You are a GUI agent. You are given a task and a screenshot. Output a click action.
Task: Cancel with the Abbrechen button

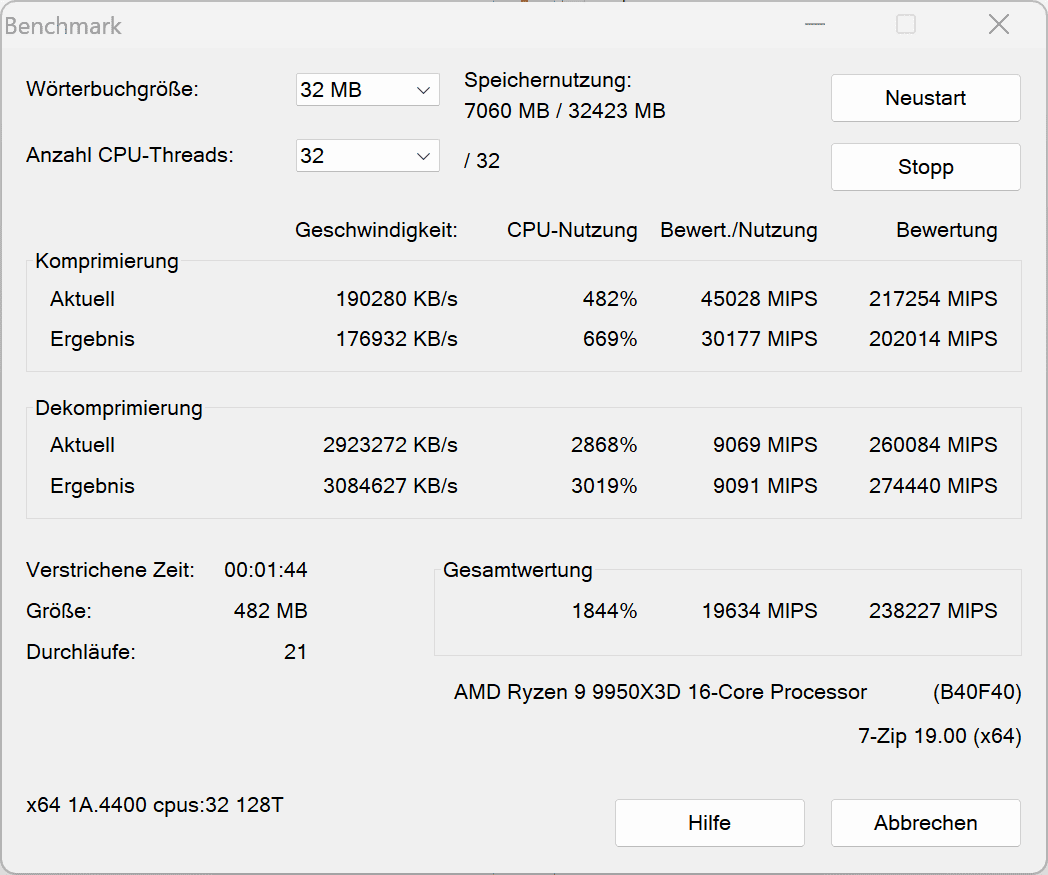pos(925,823)
